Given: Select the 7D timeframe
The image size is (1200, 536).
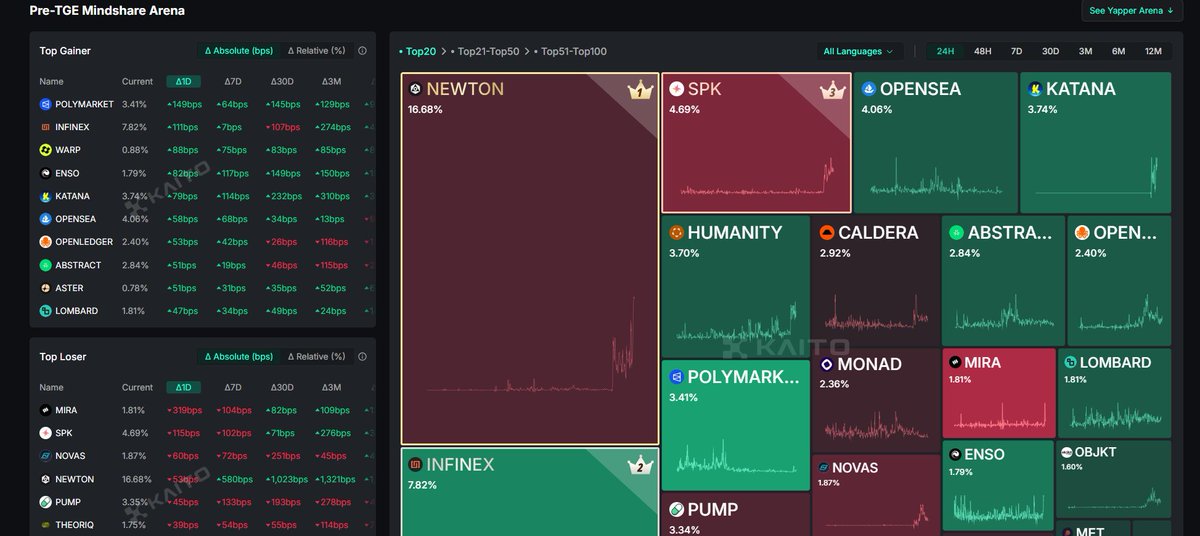Looking at the screenshot, I should pyautogui.click(x=1016, y=51).
